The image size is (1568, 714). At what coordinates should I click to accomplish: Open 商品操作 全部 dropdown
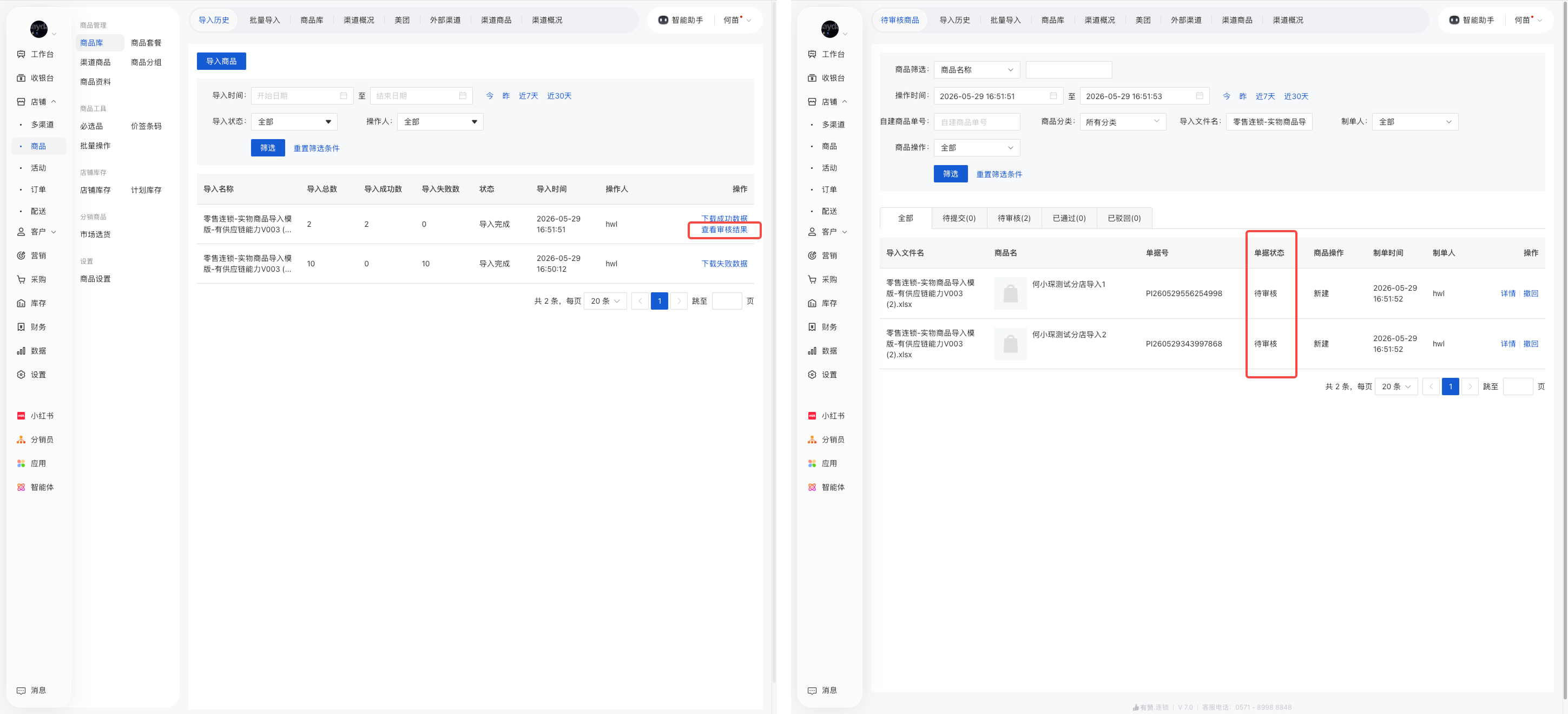(x=976, y=148)
